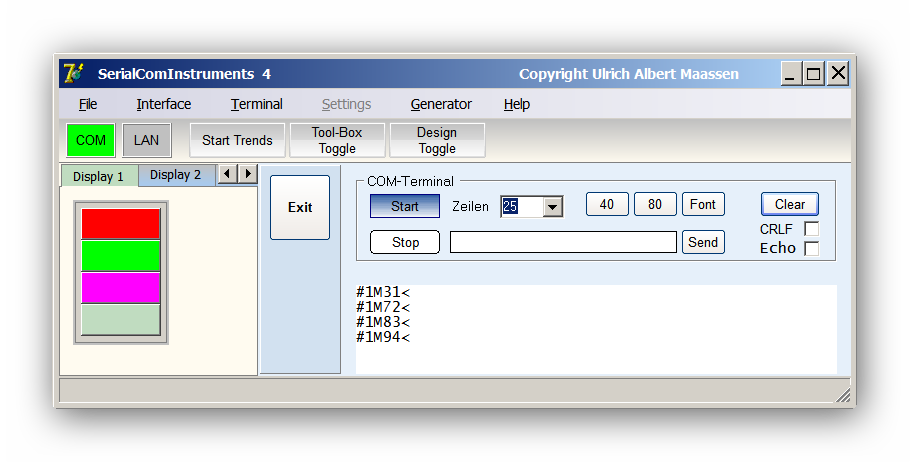This screenshot has height=462, width=910.
Task: Open the Font selection button
Action: [703, 204]
